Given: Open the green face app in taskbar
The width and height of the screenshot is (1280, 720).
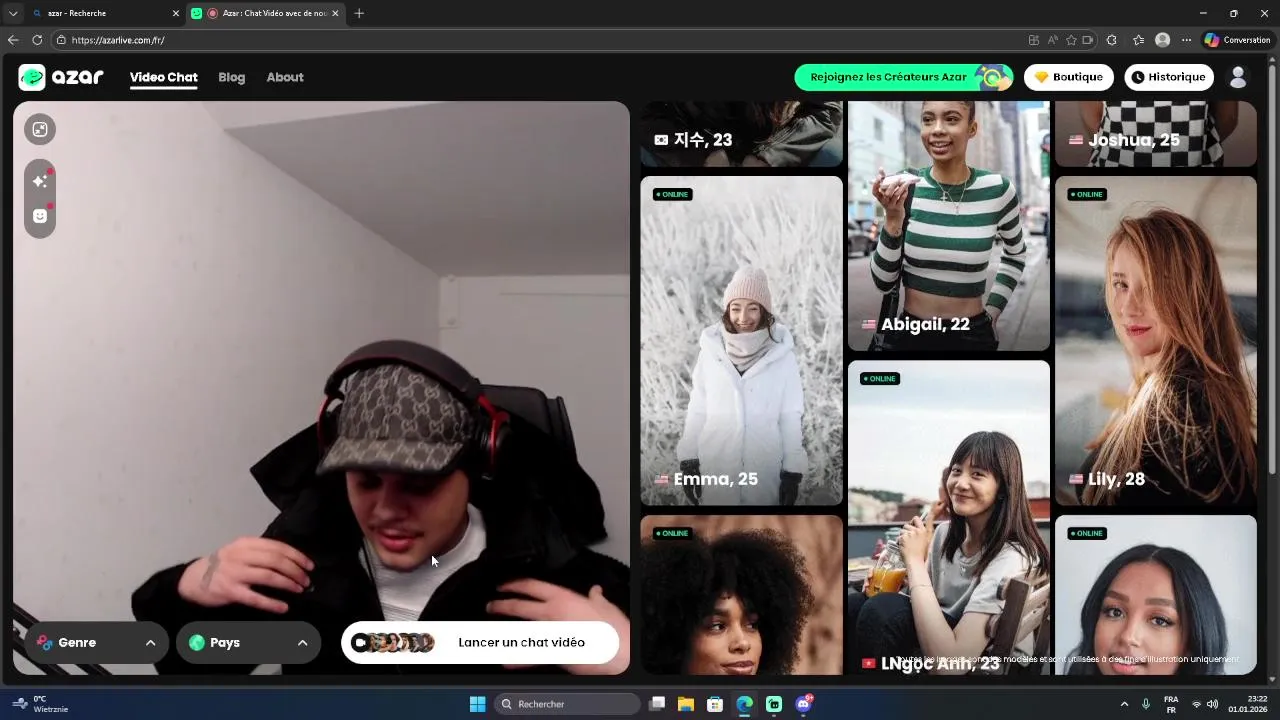Looking at the screenshot, I should coord(774,704).
